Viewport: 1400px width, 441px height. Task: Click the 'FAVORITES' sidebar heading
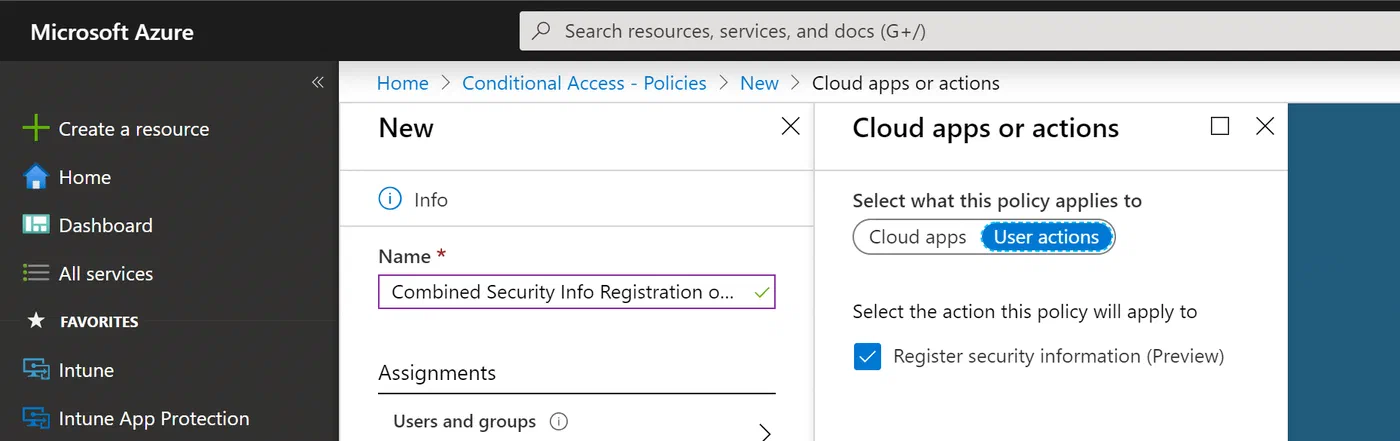point(99,322)
